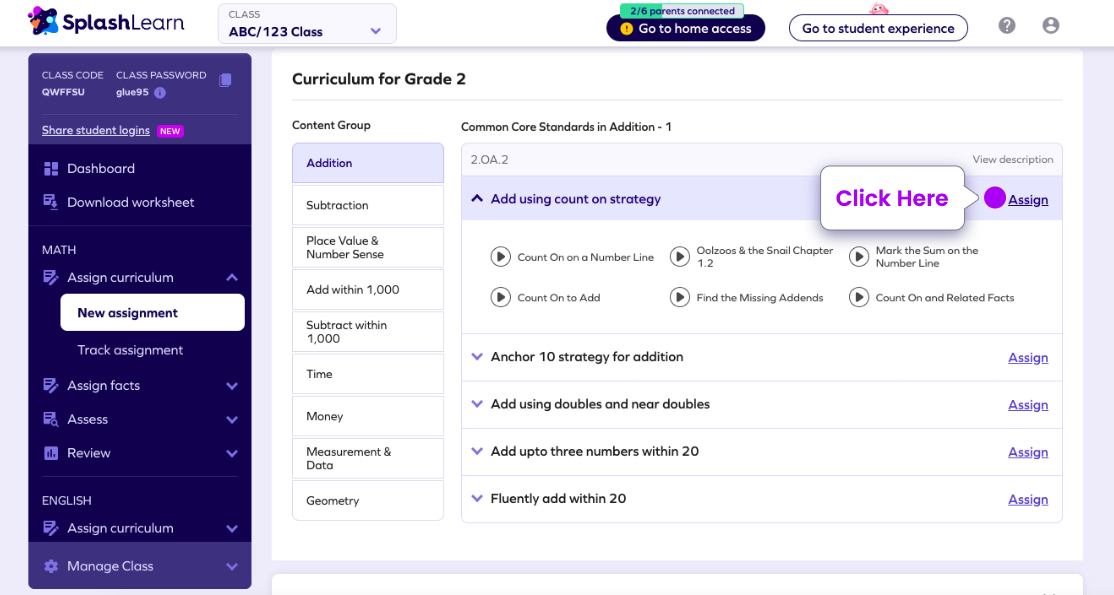Open the ABC/123 Class dropdown
Screen dimensions: 1114x595
(x=307, y=24)
